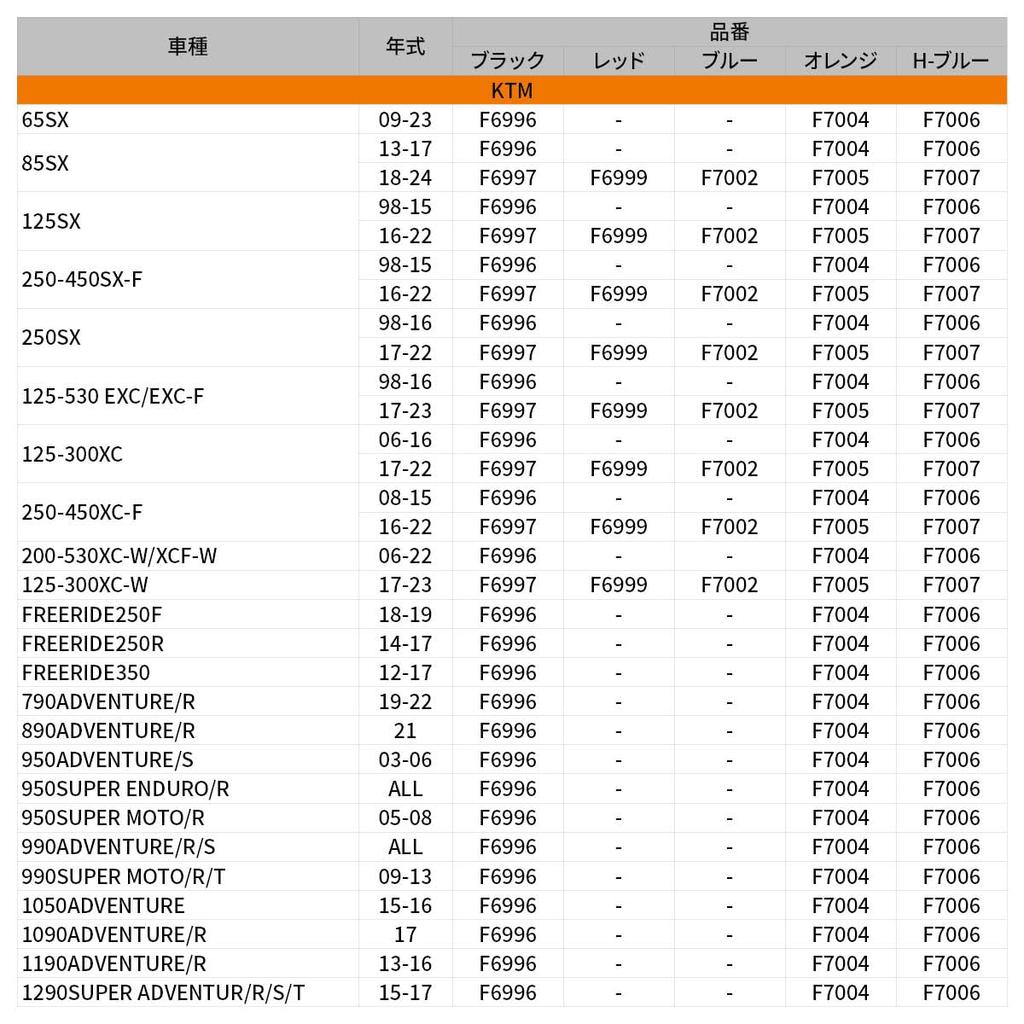
Task: Click the 12-17 year cell for FREERIDE350
Action: 405,672
